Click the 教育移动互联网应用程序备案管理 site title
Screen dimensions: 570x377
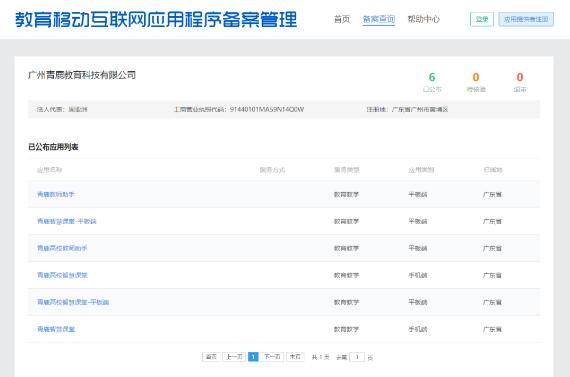coord(156,20)
